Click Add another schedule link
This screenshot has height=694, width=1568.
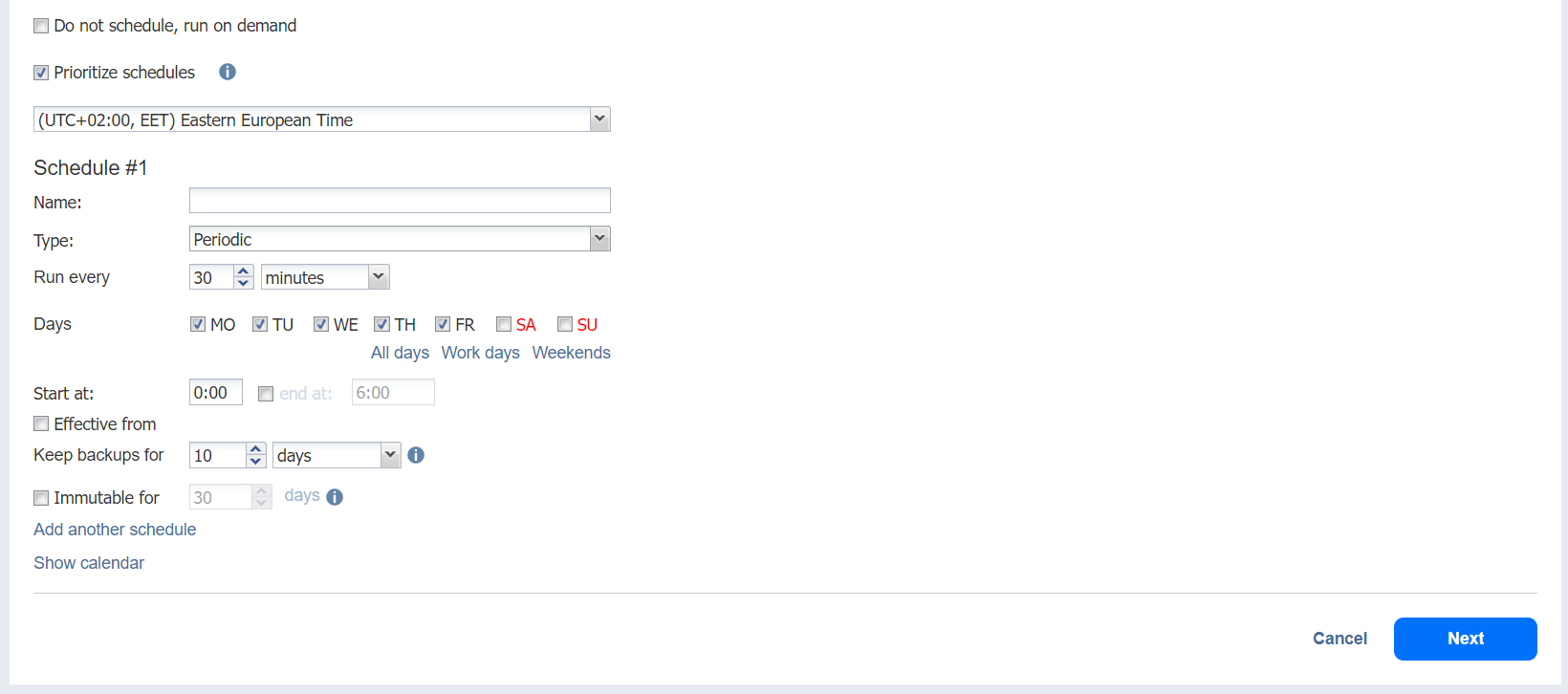(x=115, y=530)
